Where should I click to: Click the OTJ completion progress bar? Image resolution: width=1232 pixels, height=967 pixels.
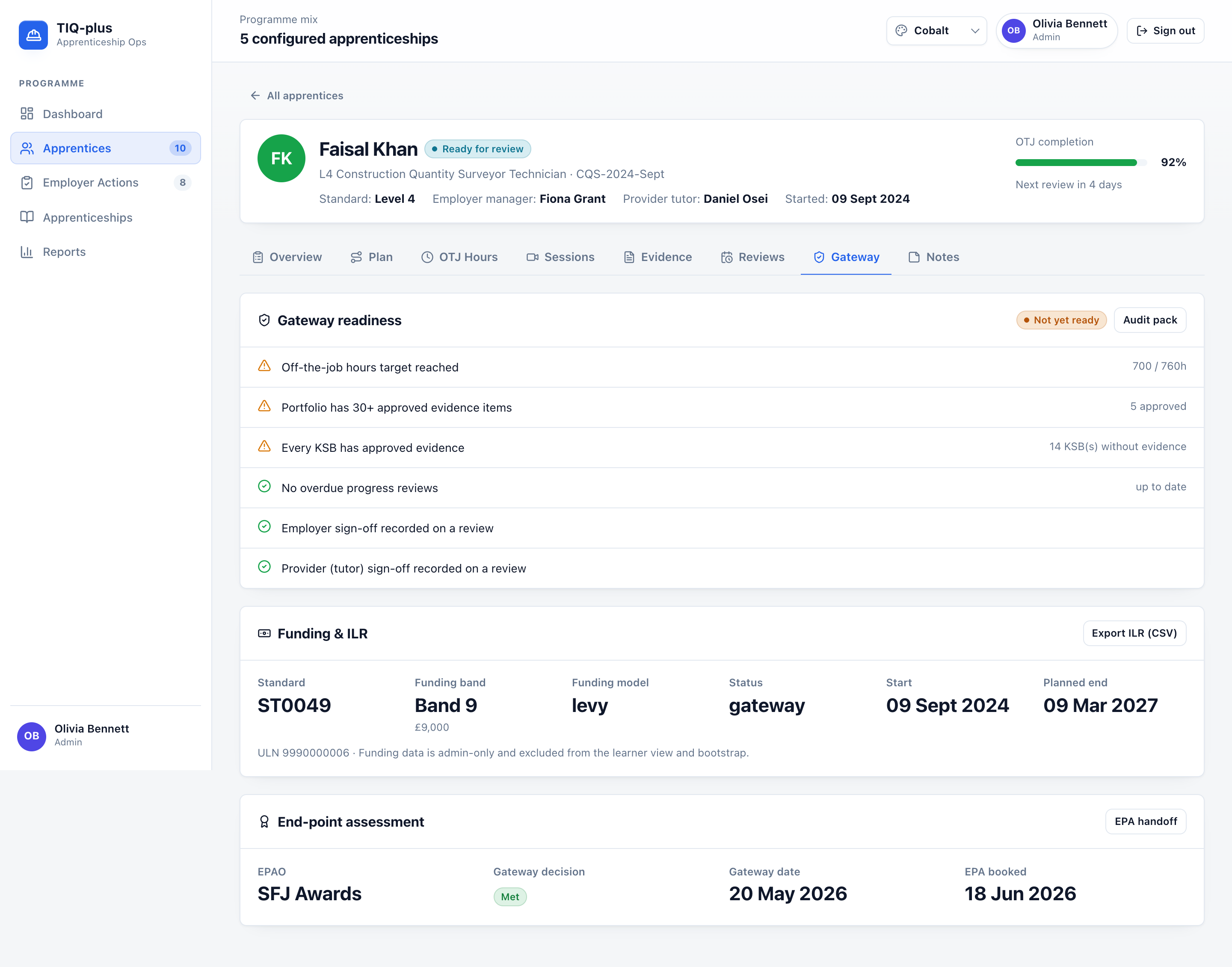pos(1081,163)
